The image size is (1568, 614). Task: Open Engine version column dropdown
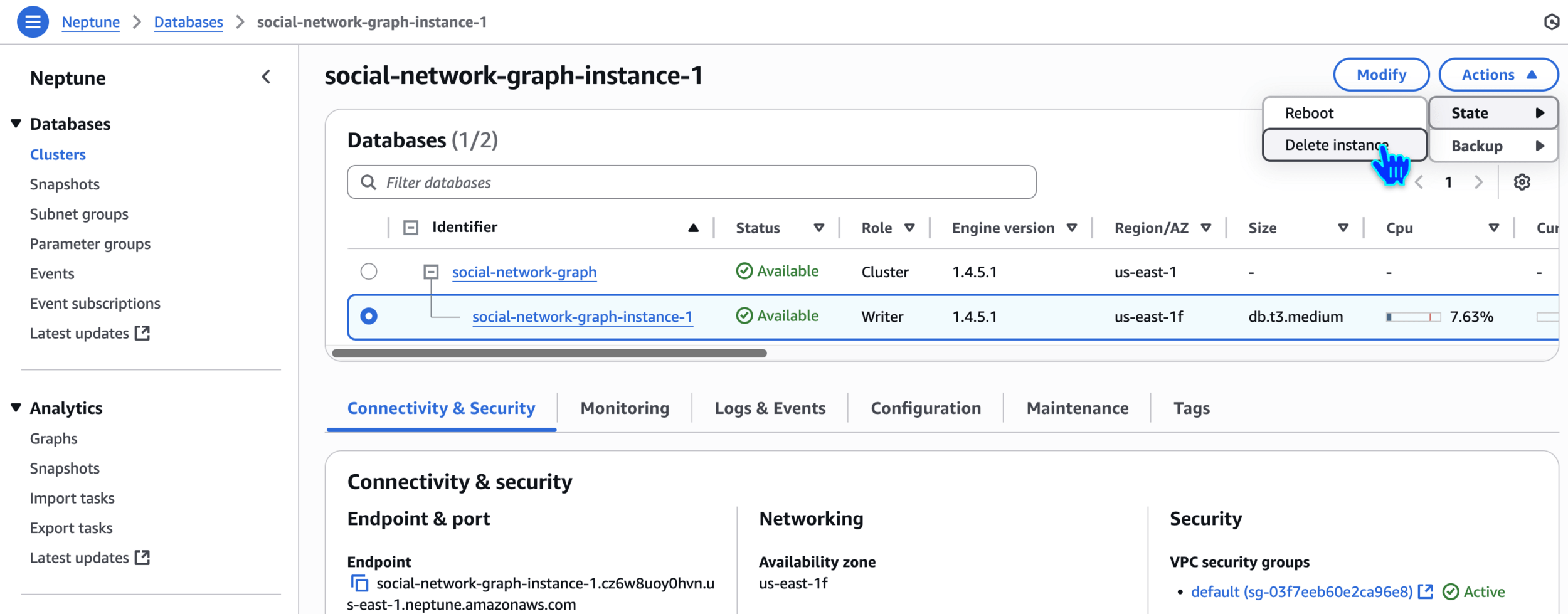click(x=1072, y=228)
